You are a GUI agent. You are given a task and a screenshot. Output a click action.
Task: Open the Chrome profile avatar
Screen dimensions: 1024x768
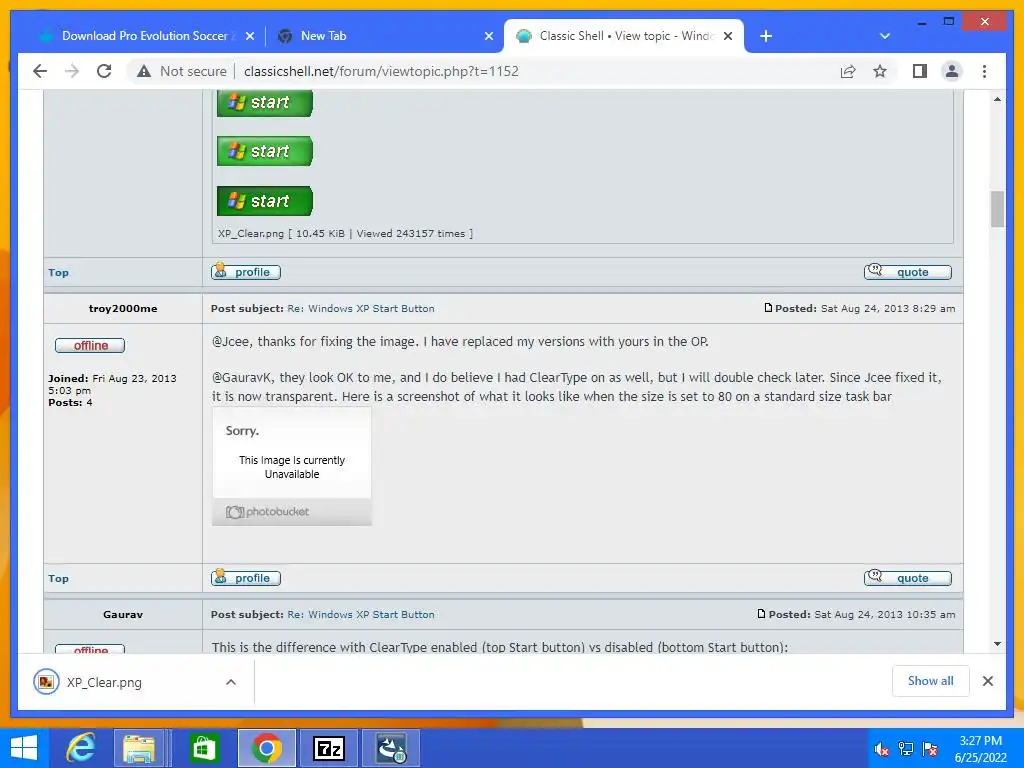[952, 71]
